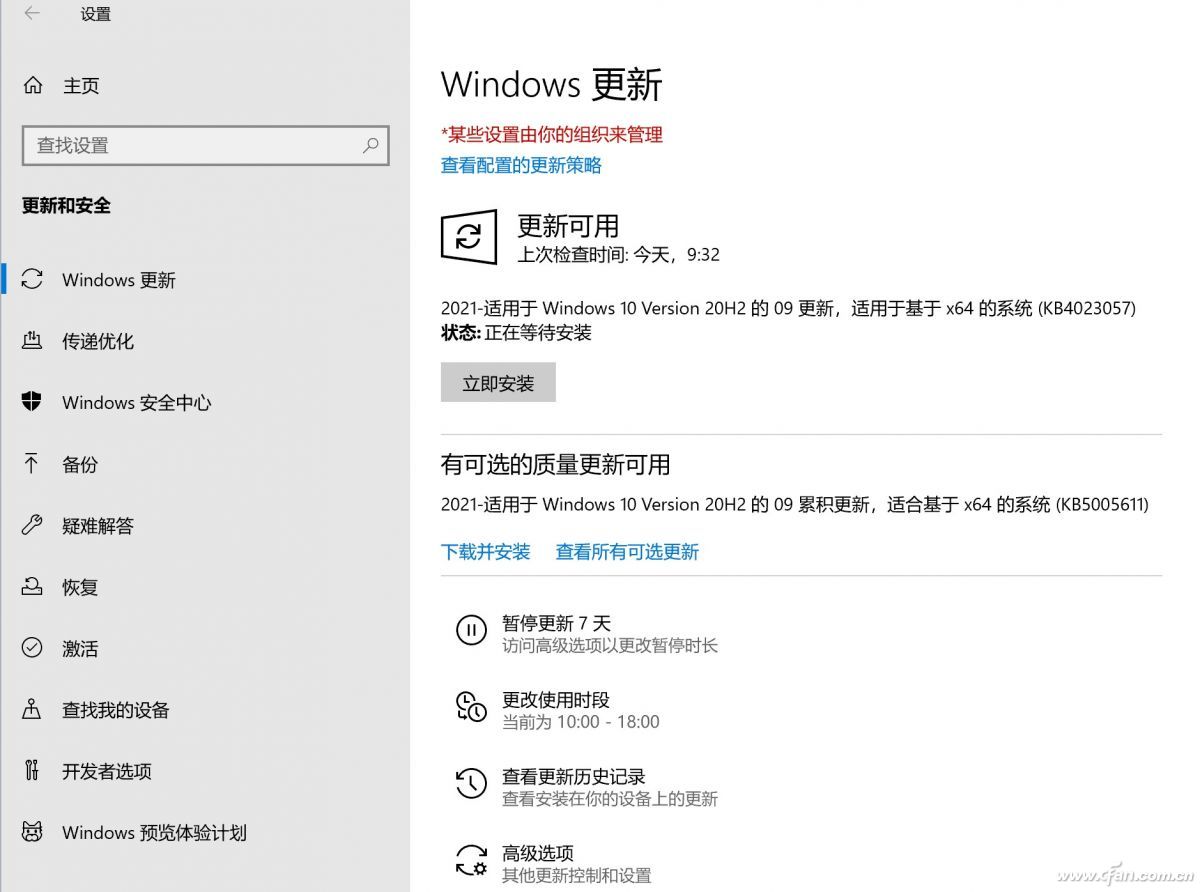Click the pause icon for 暂停更新 7 天
Viewport: 1200px width, 892px height.
(x=471, y=630)
